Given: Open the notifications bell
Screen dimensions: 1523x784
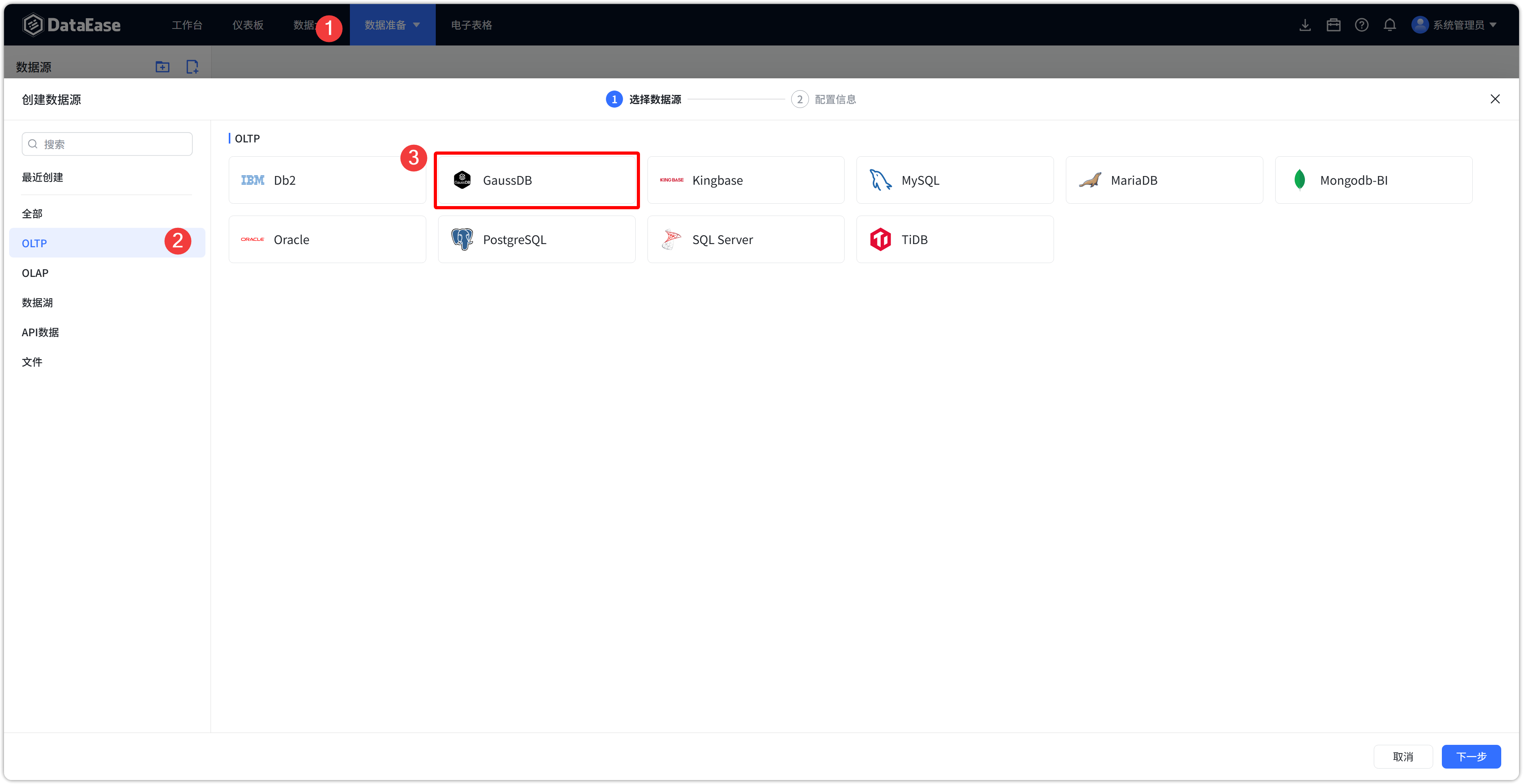Looking at the screenshot, I should tap(1390, 25).
